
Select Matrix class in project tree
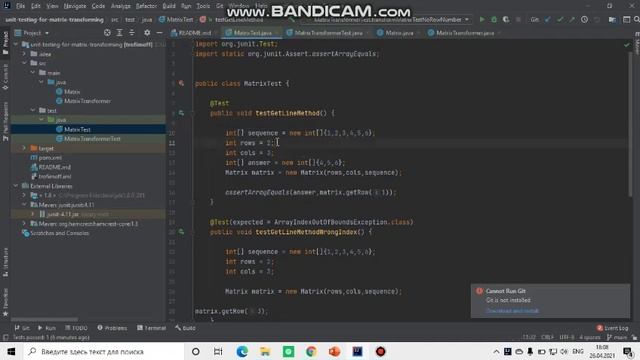72,92
